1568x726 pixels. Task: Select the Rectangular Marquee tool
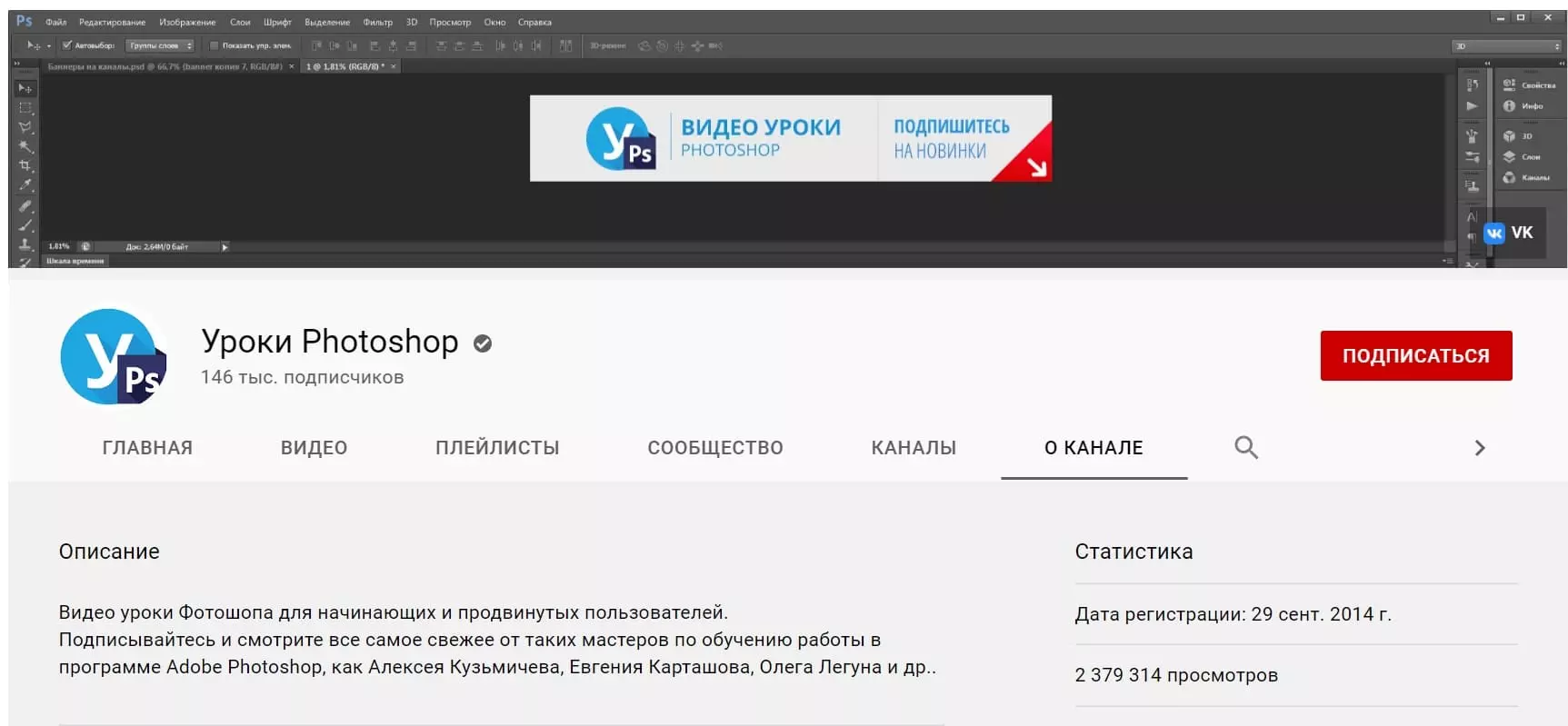(x=25, y=107)
